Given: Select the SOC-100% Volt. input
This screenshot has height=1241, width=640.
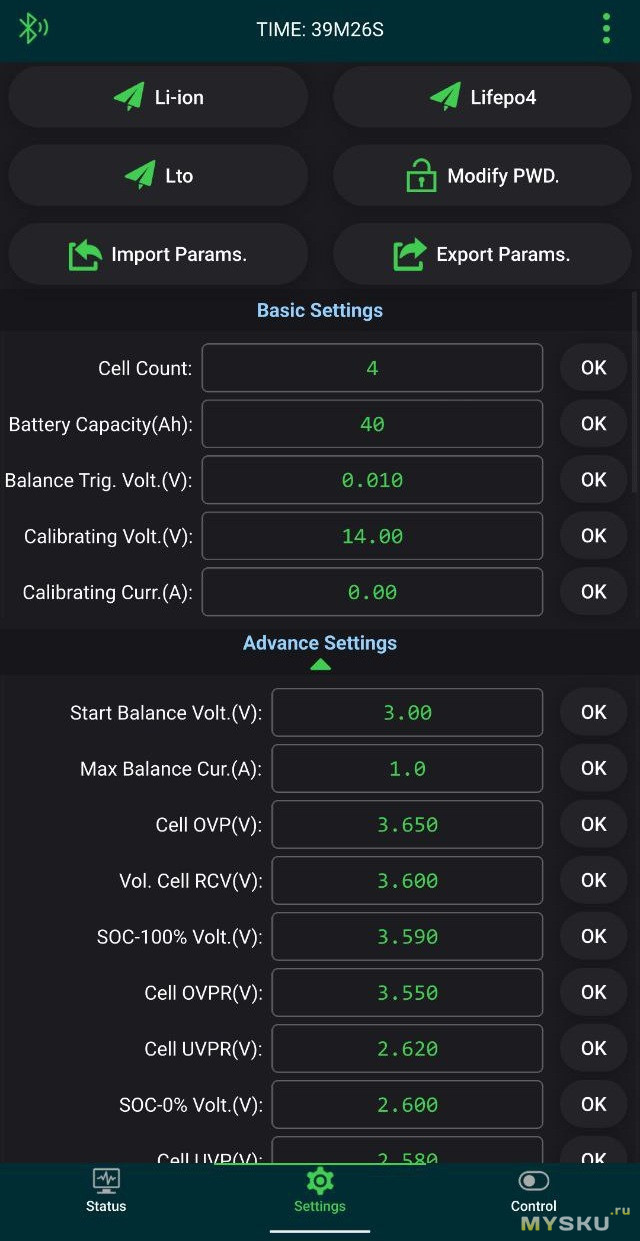Looking at the screenshot, I should click(x=407, y=937).
